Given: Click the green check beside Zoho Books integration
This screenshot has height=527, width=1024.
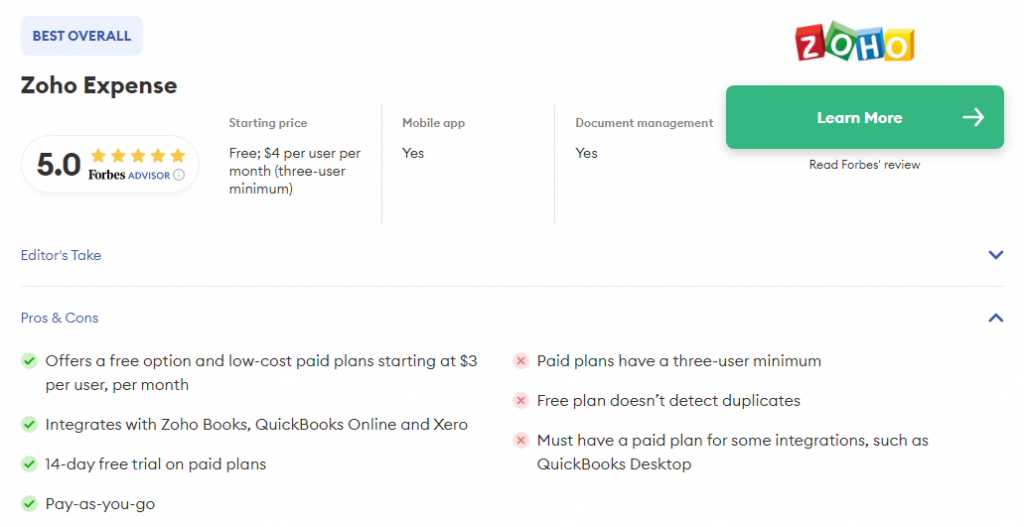Looking at the screenshot, I should [x=30, y=424].
